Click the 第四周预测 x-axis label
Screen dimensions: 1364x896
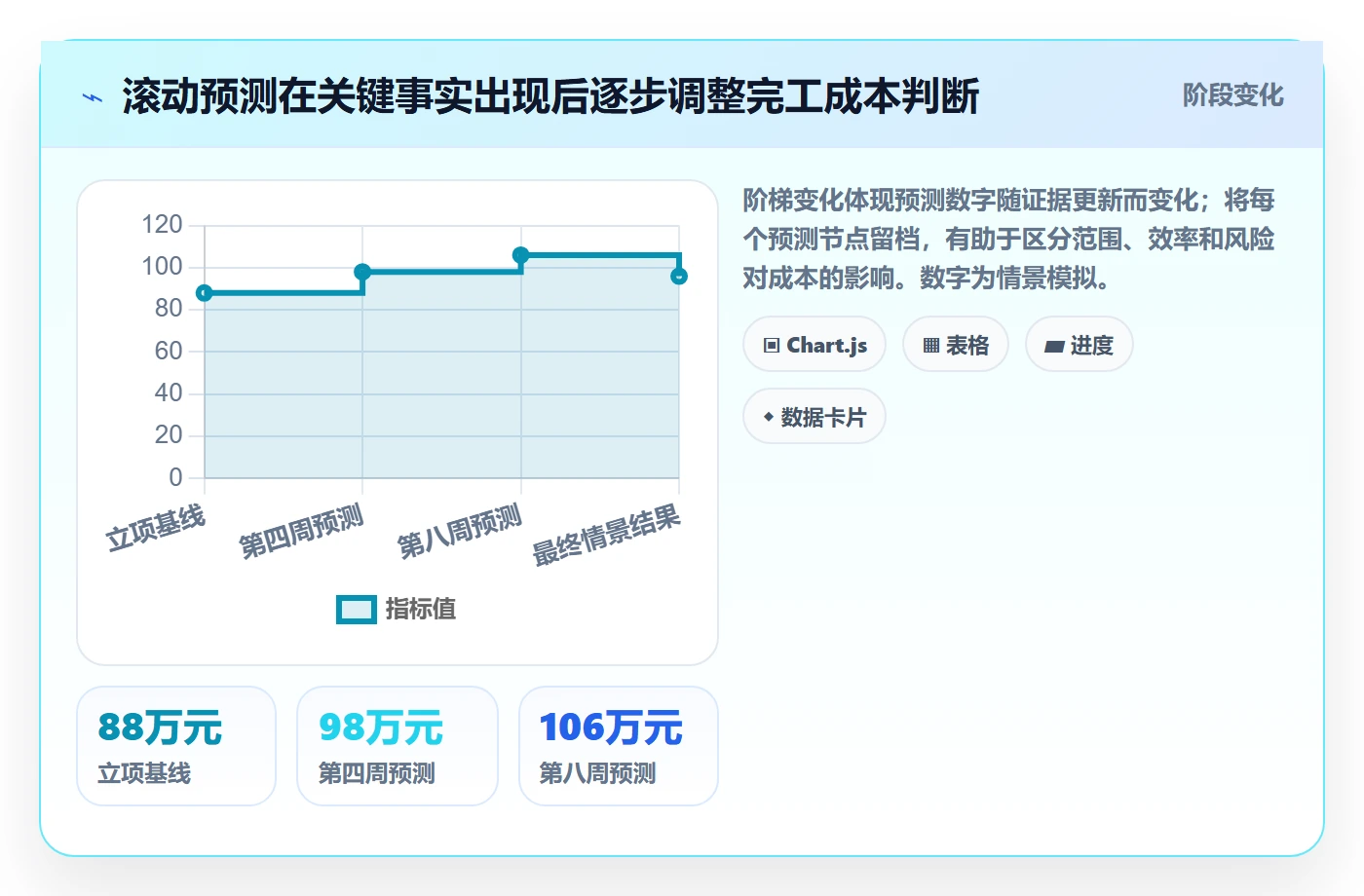click(302, 532)
